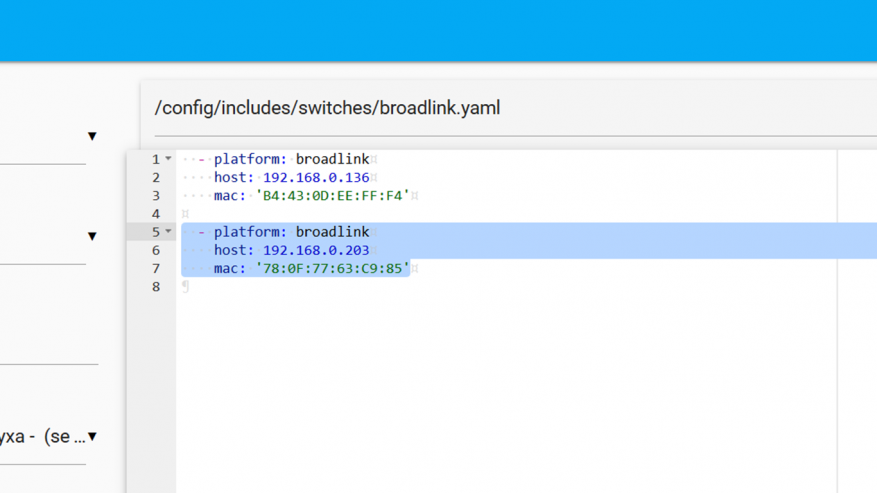Screen dimensions: 877x493
Task: Click the 'host:' key on line 2
Action: pos(234,177)
